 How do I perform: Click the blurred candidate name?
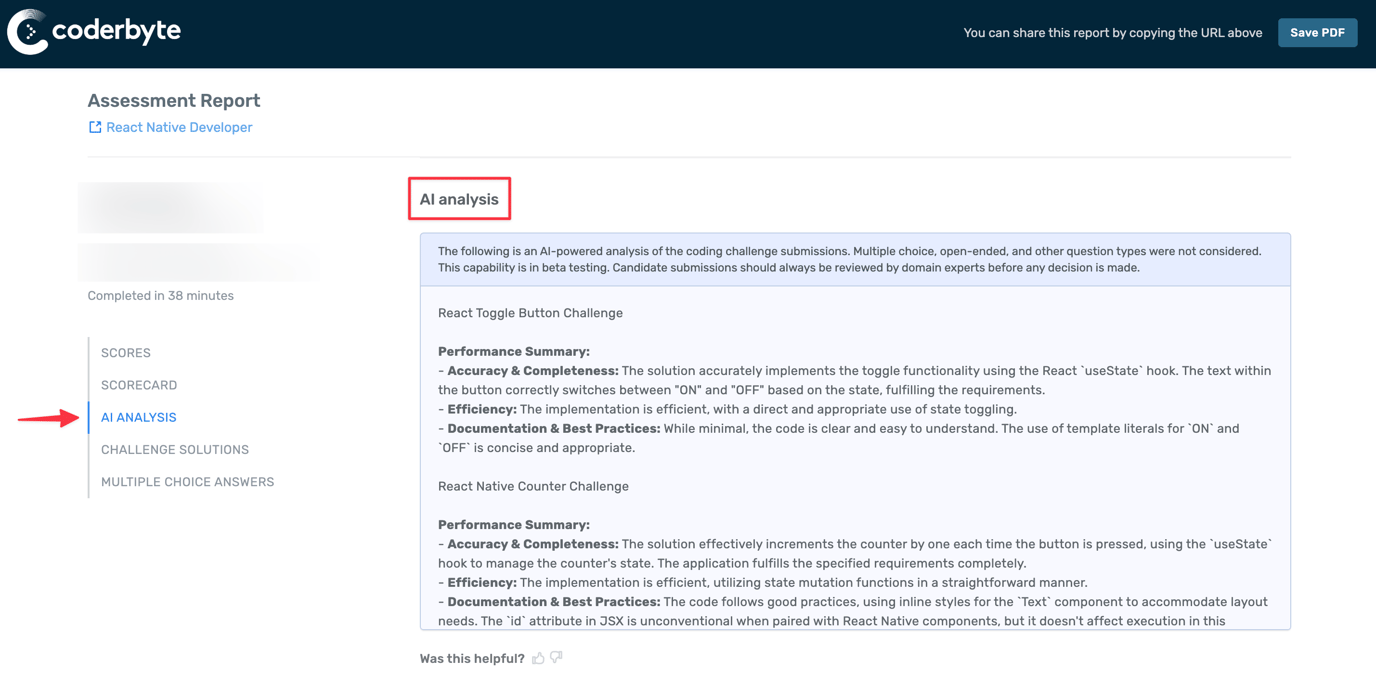pyautogui.click(x=172, y=207)
